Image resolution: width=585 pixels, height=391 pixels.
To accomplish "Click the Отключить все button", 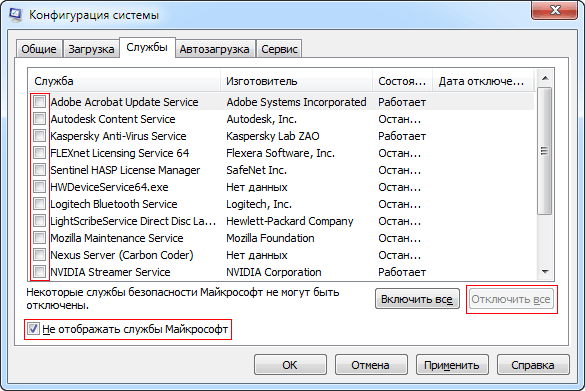I will (511, 299).
